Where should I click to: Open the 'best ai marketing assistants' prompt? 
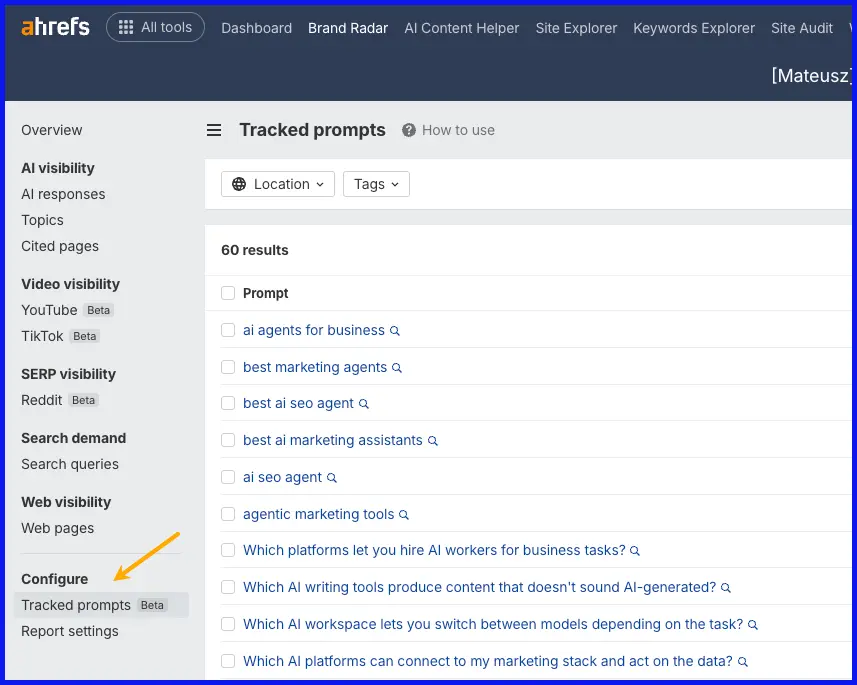click(x=333, y=440)
